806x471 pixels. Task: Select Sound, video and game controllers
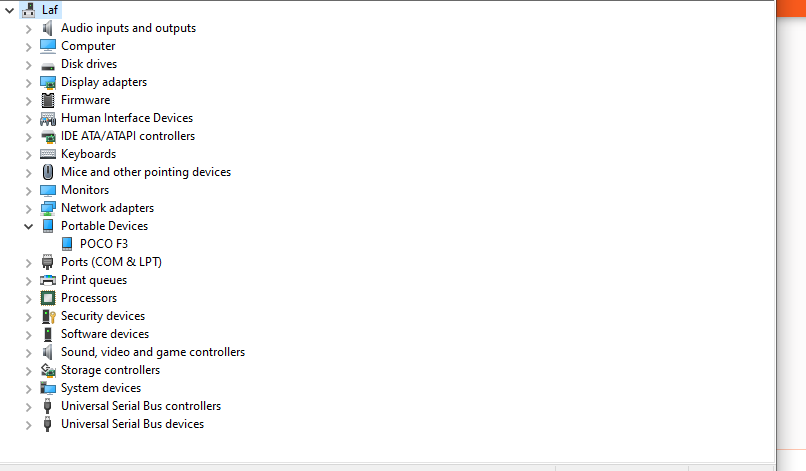point(152,352)
